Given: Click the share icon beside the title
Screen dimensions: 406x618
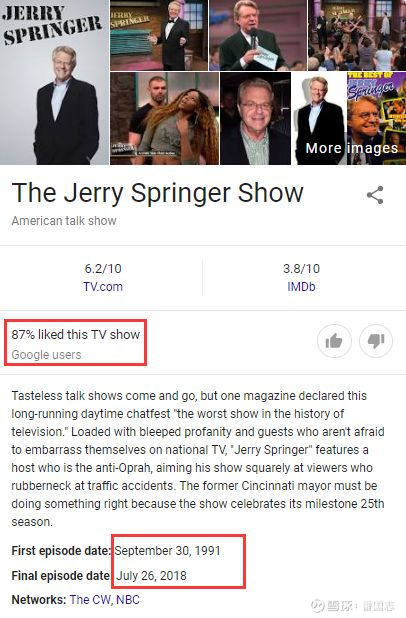Looking at the screenshot, I should (375, 195).
